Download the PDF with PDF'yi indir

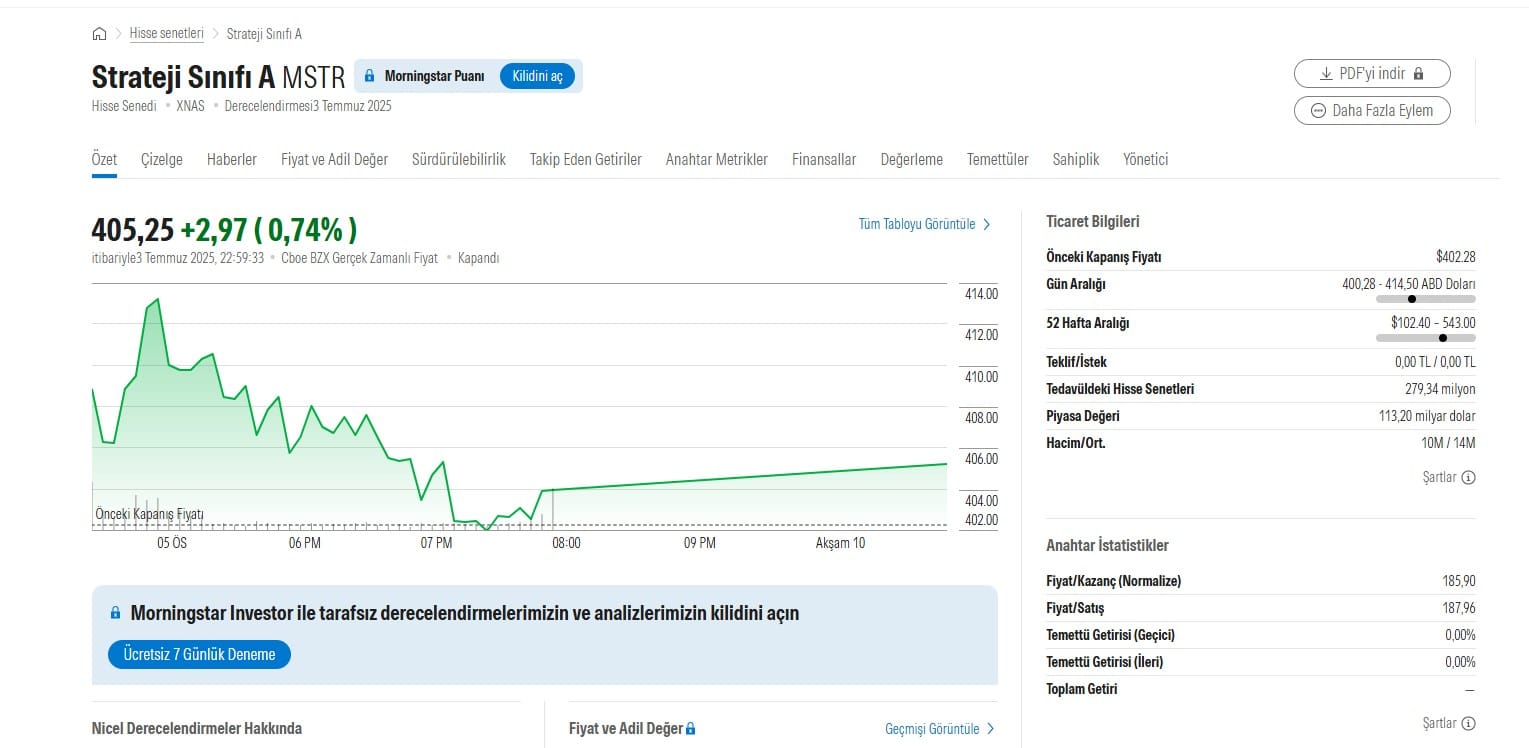pos(1372,73)
